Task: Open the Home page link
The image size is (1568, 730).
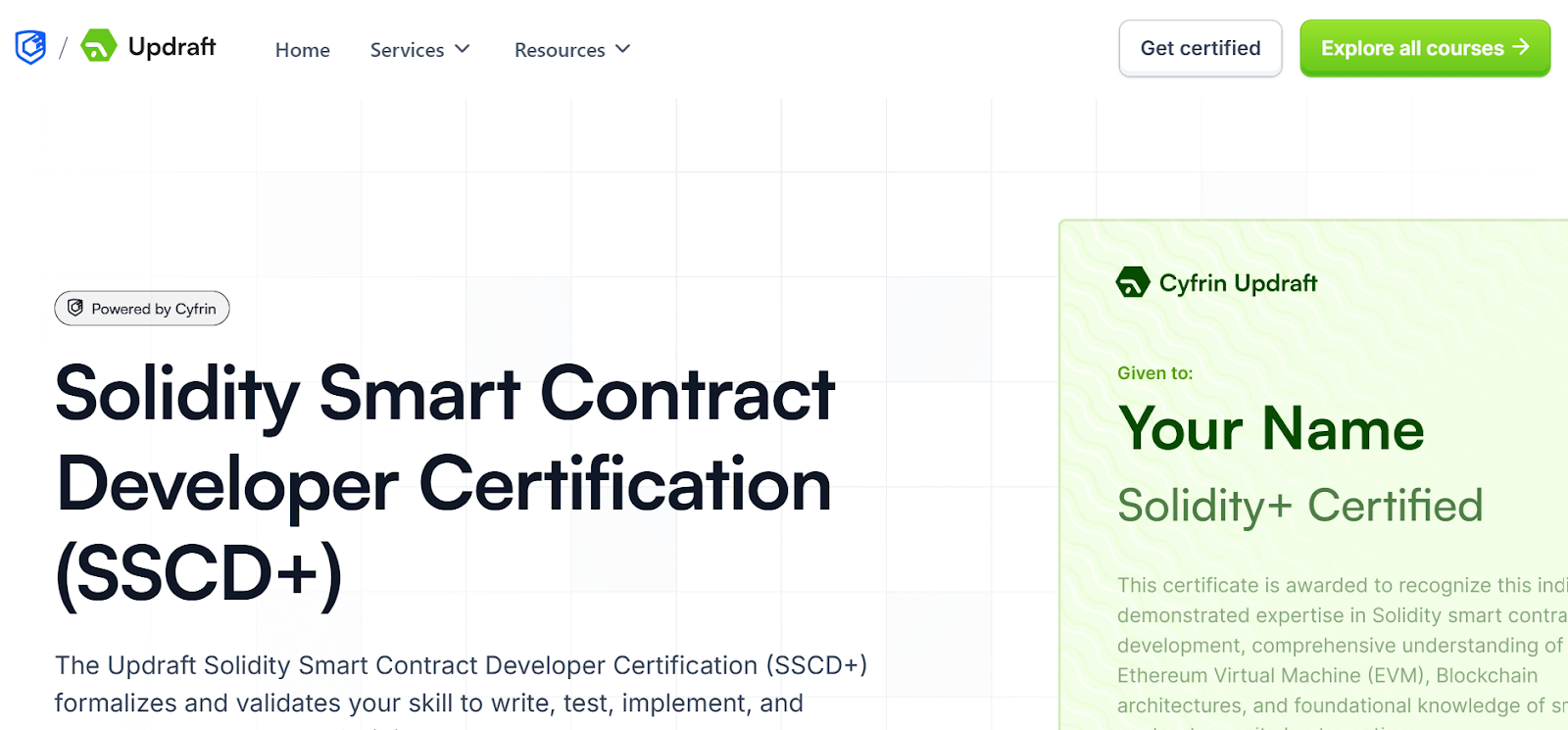Action: pyautogui.click(x=302, y=50)
